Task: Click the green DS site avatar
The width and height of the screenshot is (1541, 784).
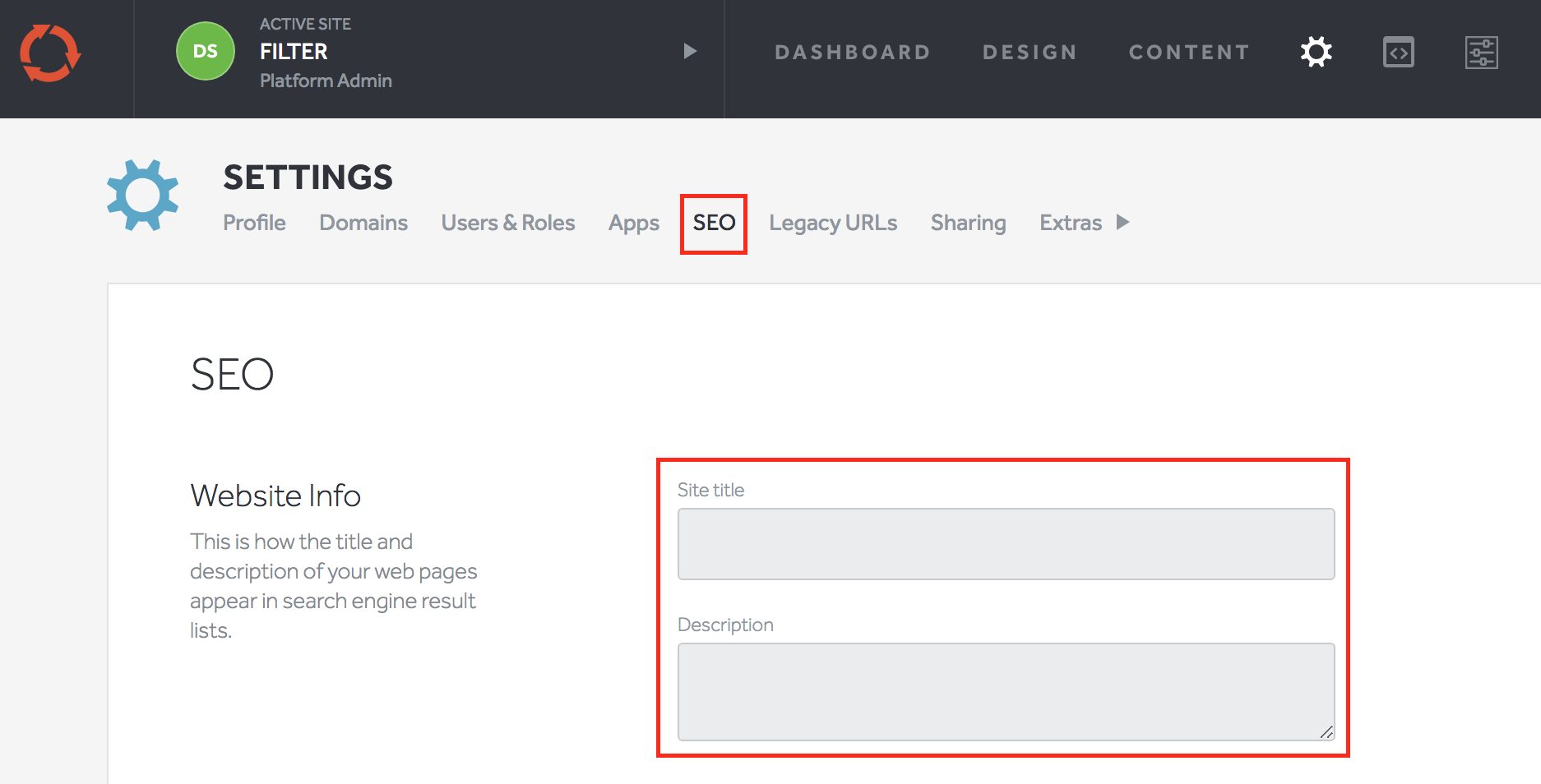Action: pyautogui.click(x=206, y=52)
